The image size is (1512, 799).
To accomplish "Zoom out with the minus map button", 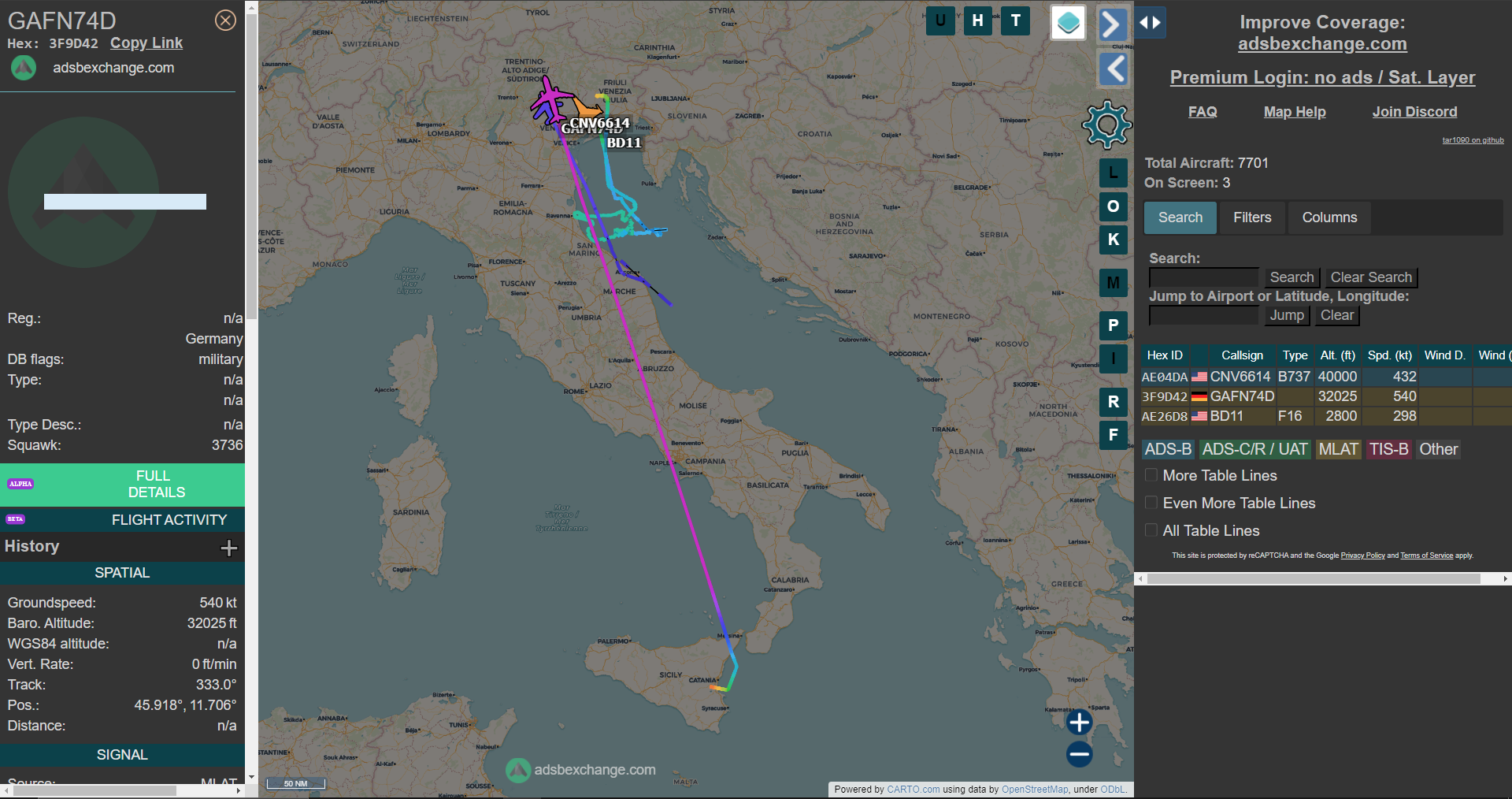I will 1079,754.
